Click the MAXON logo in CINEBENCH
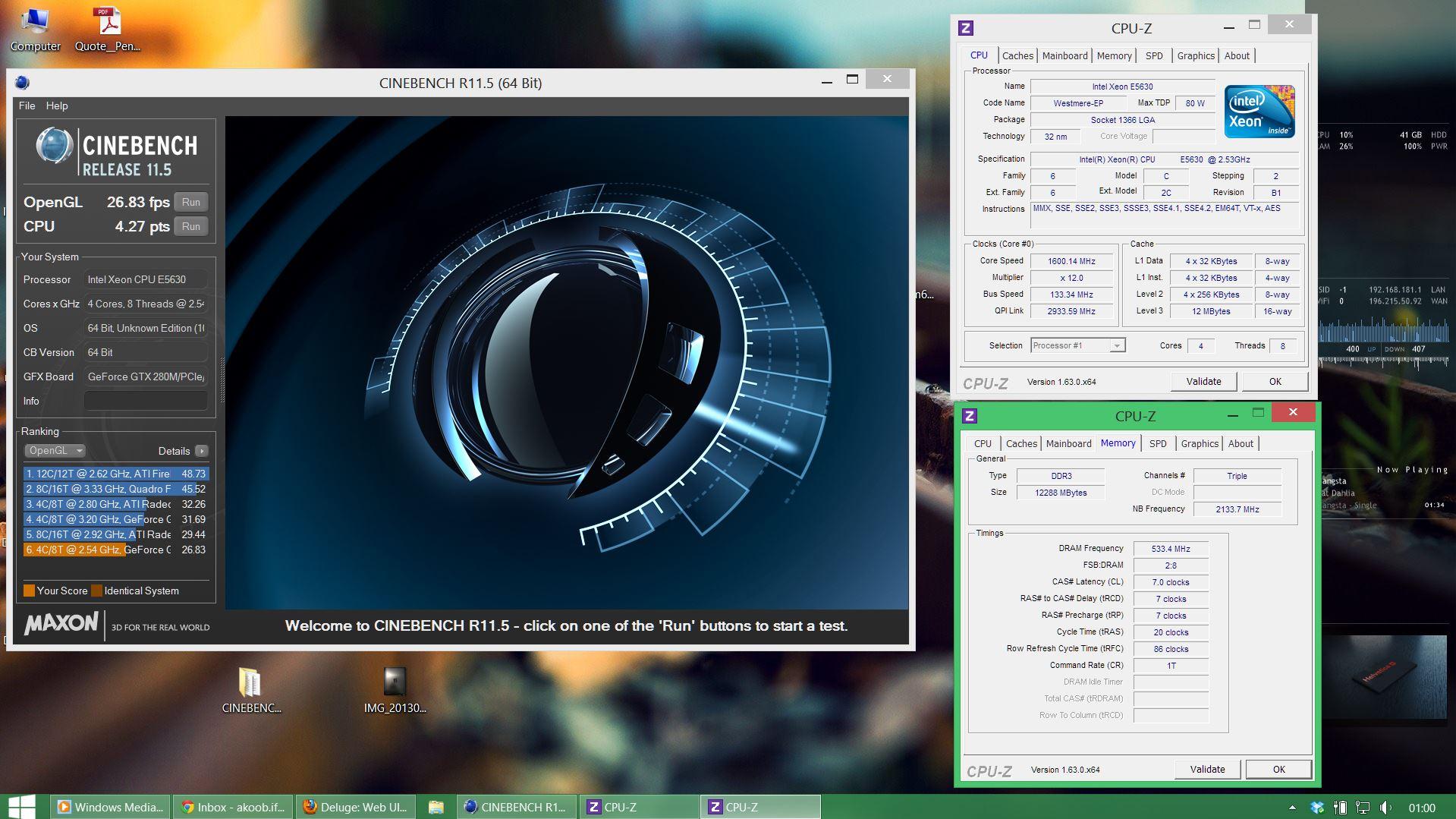The image size is (1456, 819). 61,625
